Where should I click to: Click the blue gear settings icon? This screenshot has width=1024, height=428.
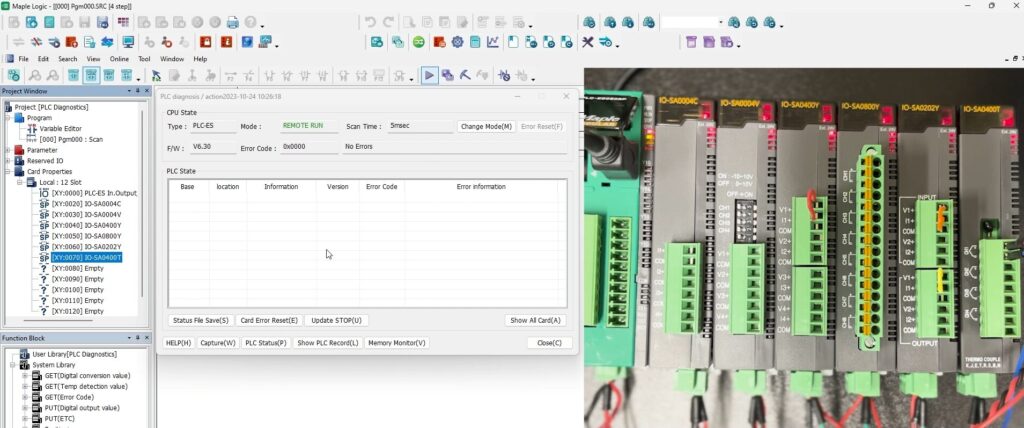point(457,42)
